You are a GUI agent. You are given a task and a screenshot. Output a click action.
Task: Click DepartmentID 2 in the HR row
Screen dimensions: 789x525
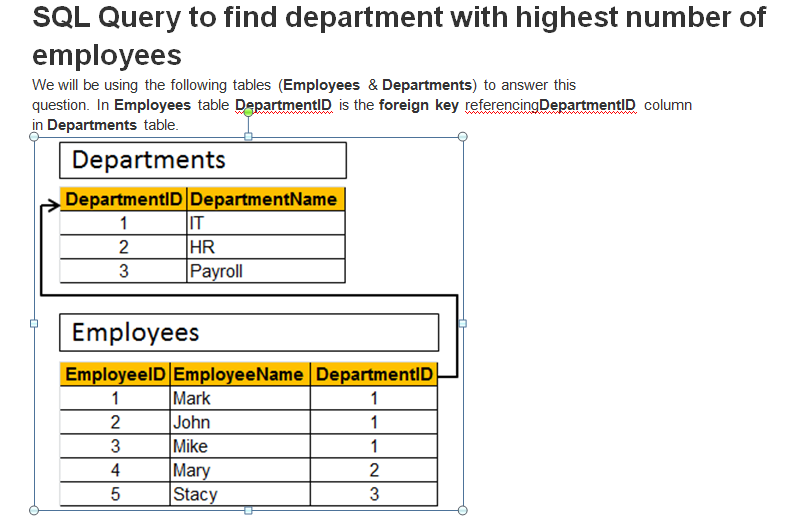(123, 247)
